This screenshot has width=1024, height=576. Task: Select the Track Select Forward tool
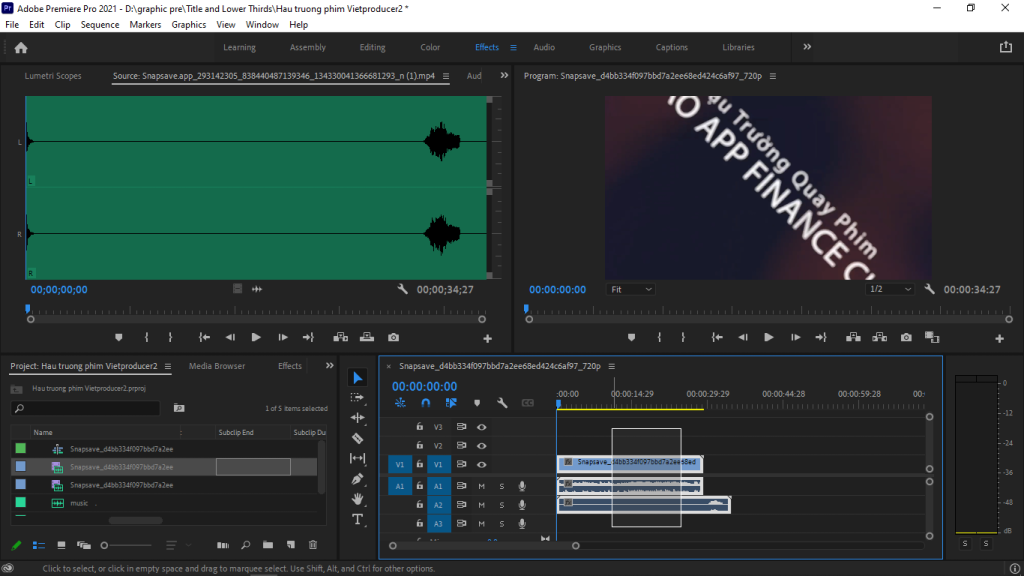point(358,397)
